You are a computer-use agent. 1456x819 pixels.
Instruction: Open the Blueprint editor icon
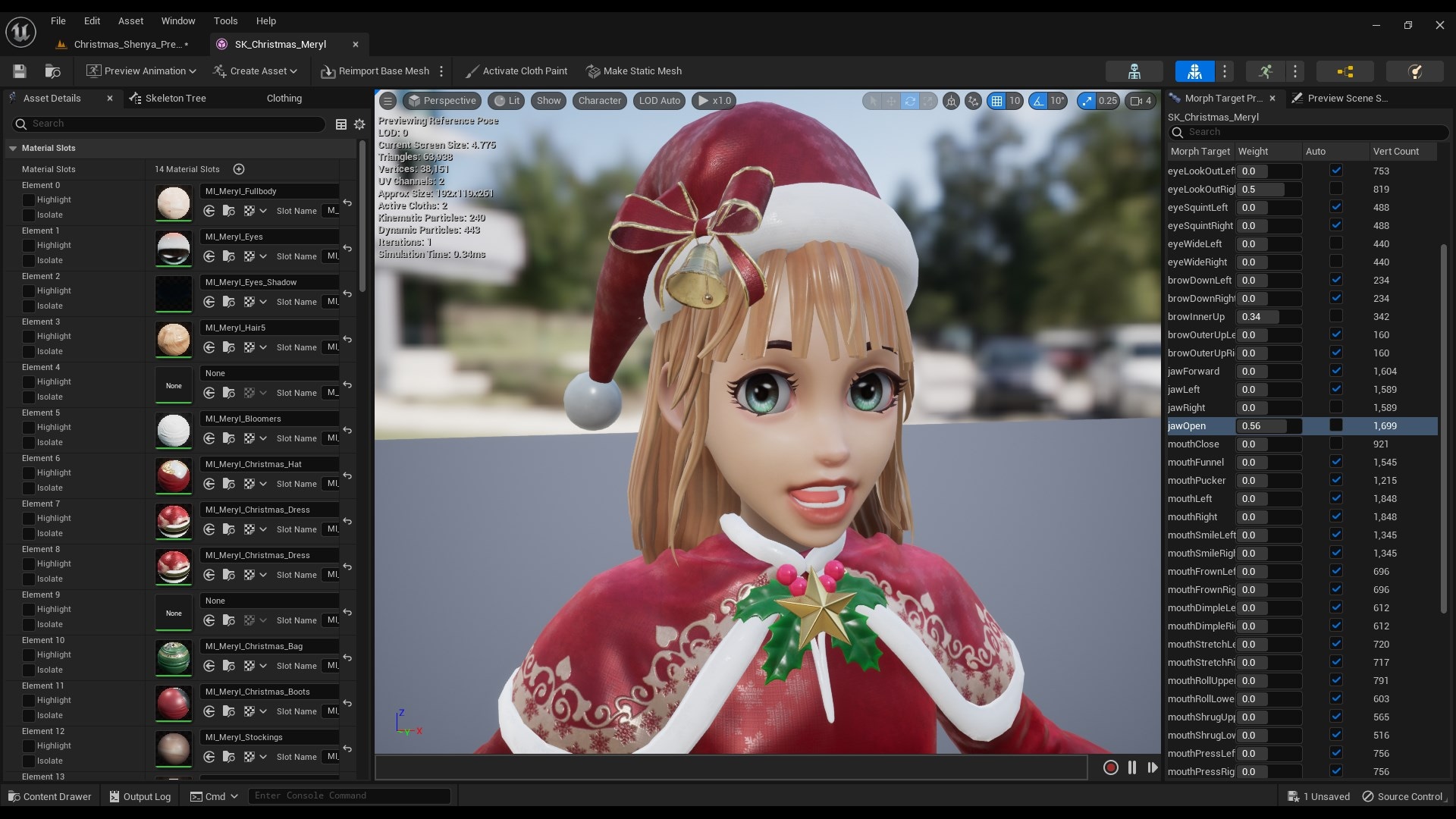pos(1345,71)
